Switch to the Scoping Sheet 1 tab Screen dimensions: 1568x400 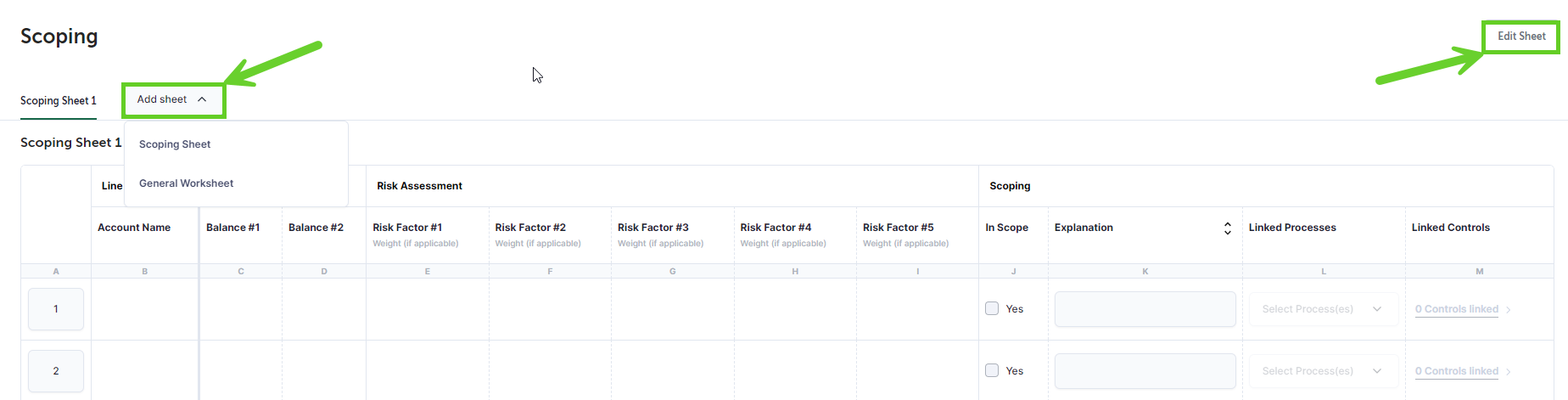point(59,101)
